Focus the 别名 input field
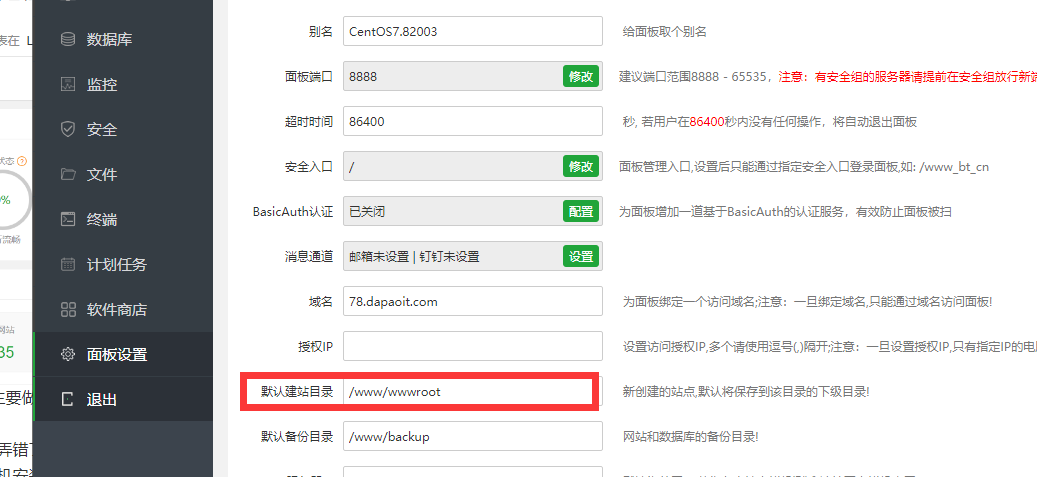 coord(473,31)
